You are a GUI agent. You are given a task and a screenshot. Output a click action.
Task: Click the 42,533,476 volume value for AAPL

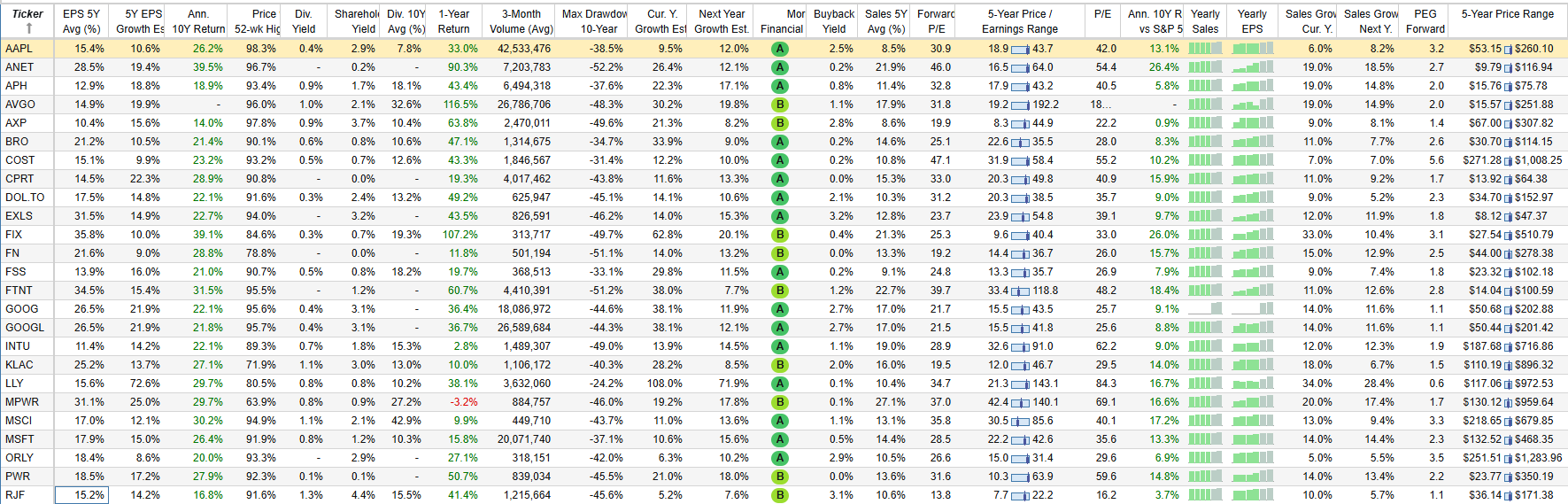point(523,49)
